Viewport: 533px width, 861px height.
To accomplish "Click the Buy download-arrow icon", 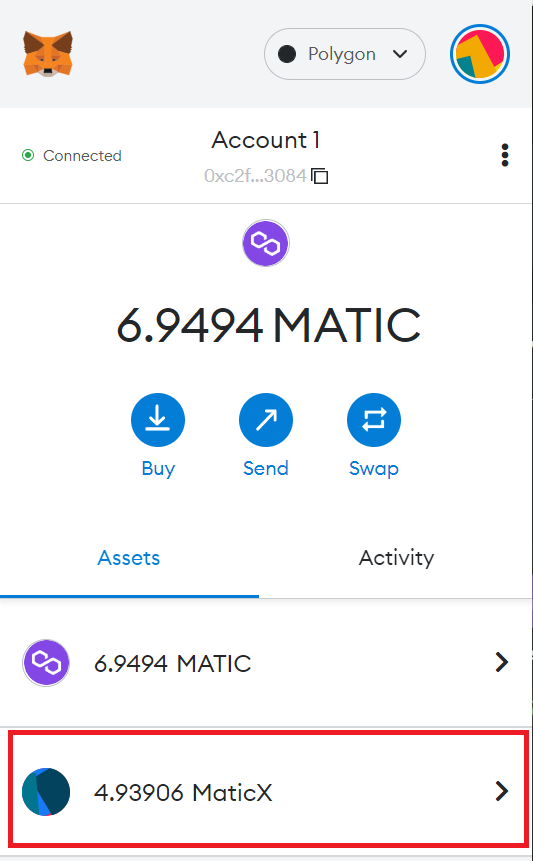I will click(x=158, y=420).
